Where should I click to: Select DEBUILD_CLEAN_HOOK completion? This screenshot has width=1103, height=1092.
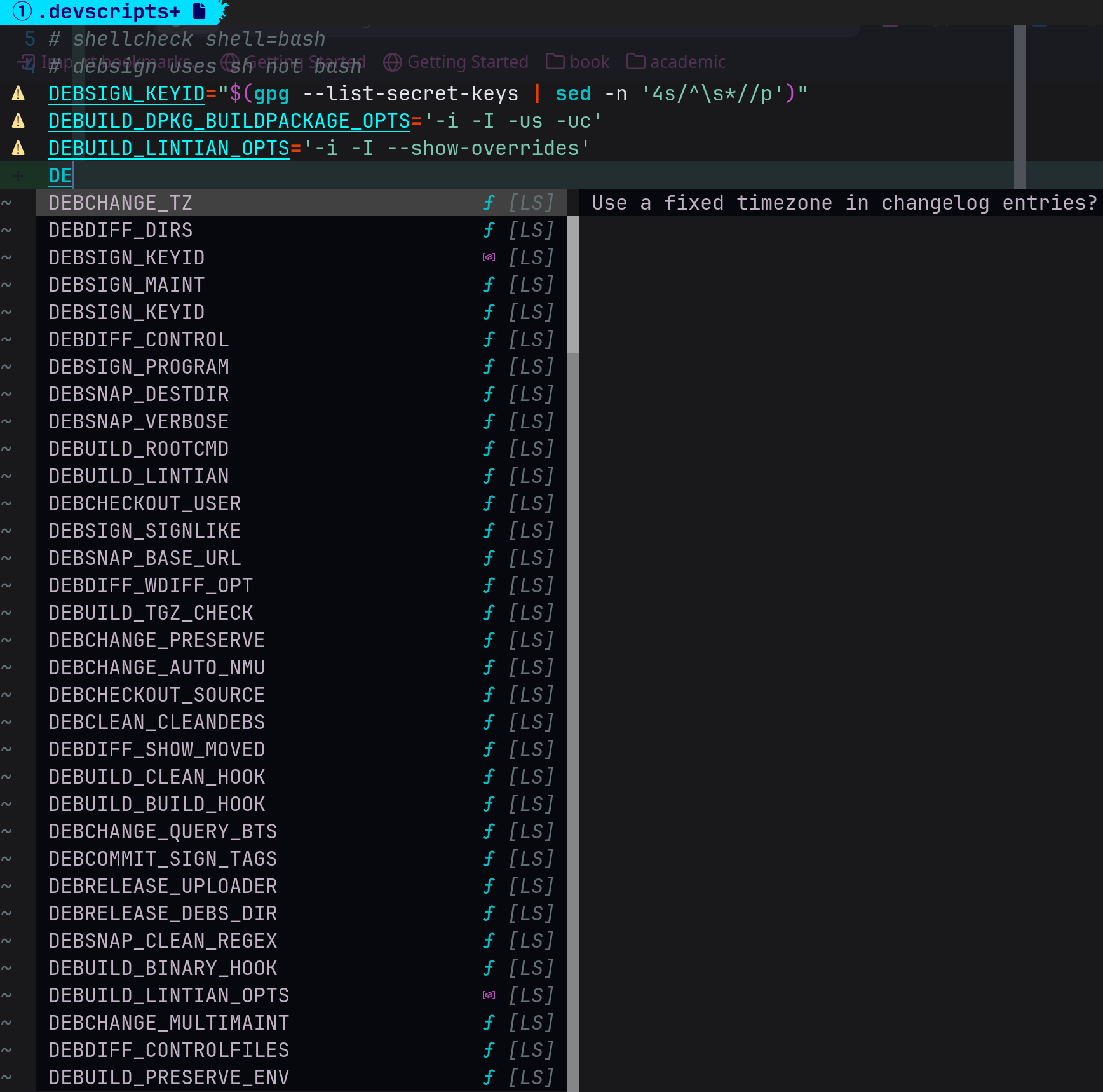tap(302, 777)
